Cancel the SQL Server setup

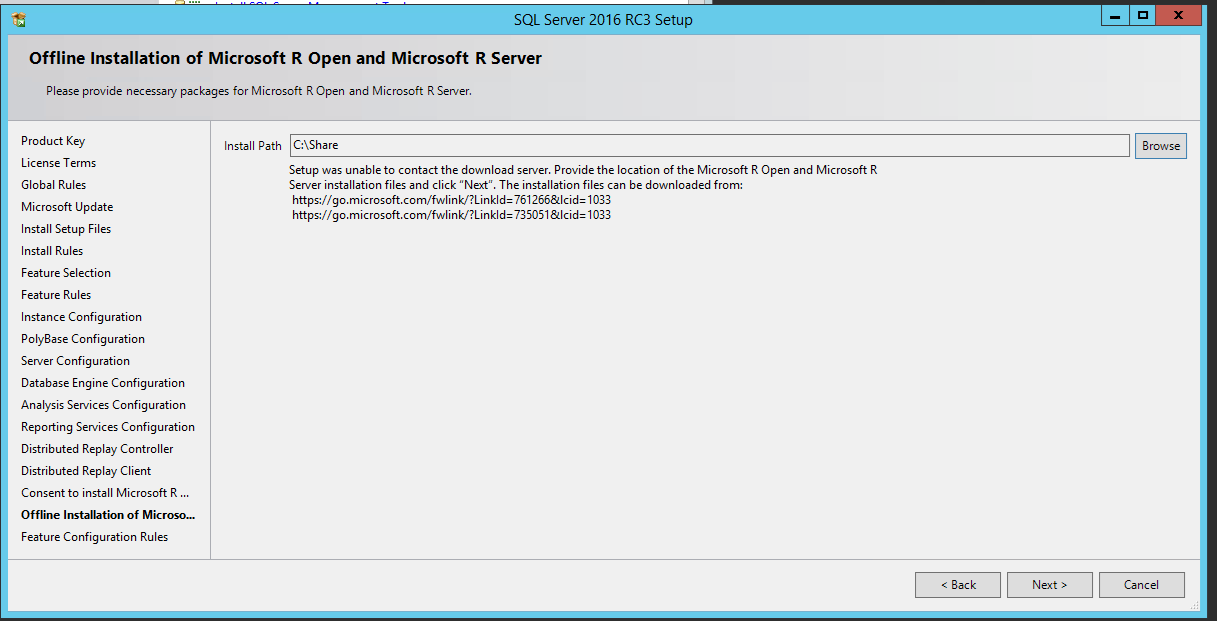pyautogui.click(x=1141, y=585)
